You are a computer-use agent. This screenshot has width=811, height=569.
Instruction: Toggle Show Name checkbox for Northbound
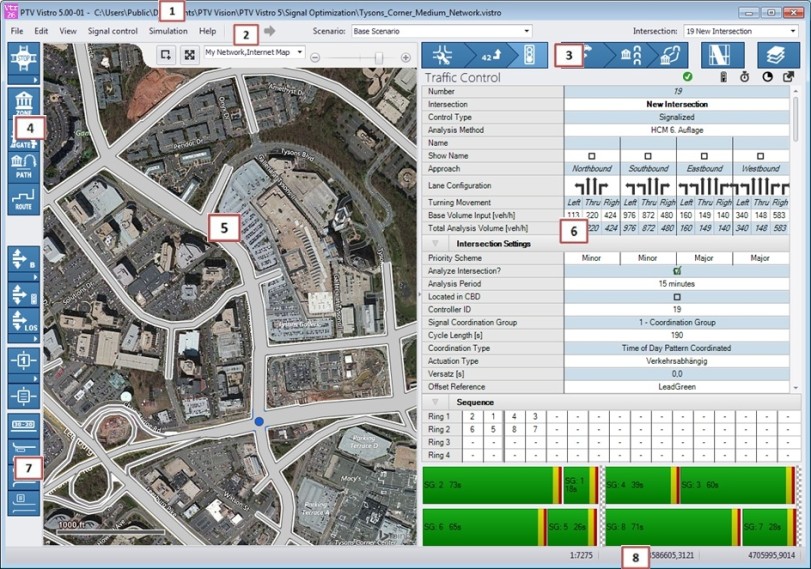[x=592, y=156]
